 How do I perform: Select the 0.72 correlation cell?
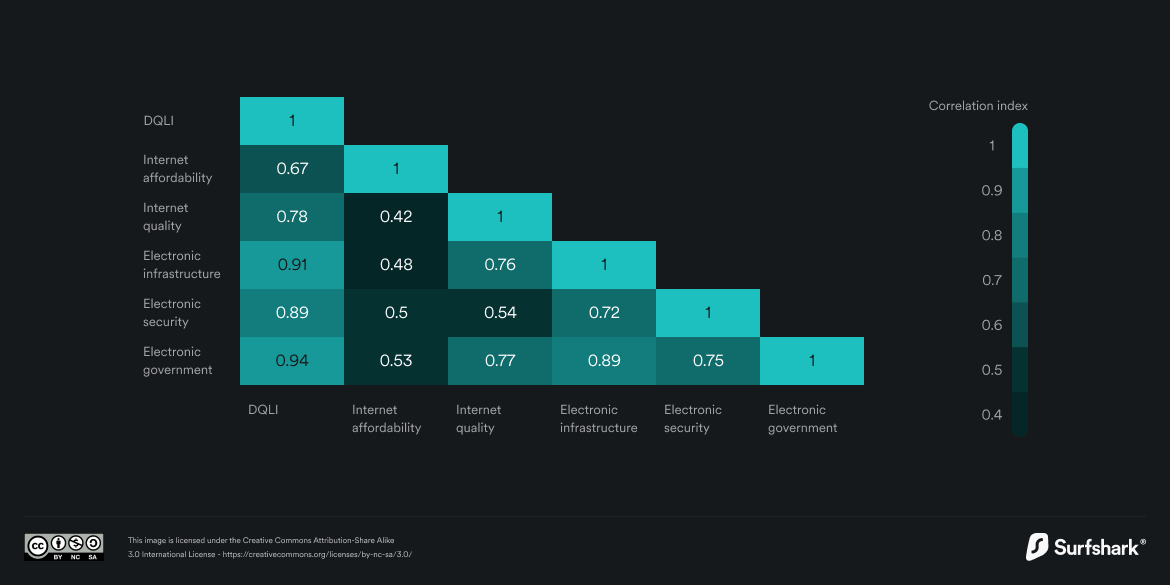(604, 313)
